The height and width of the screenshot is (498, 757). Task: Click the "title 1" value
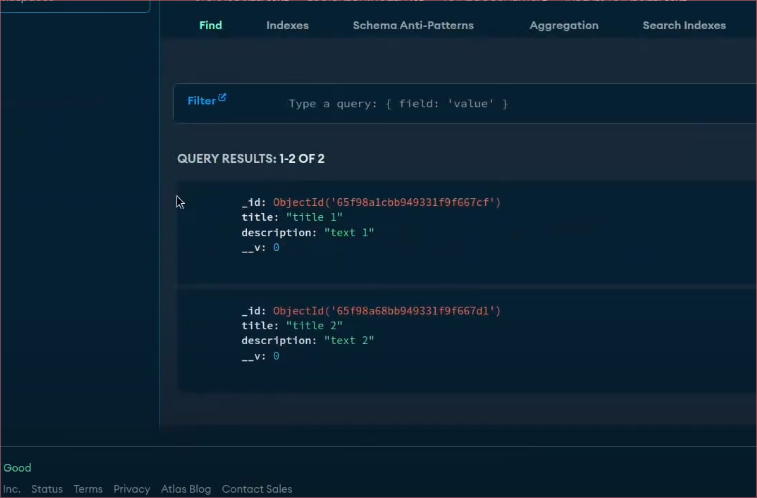(x=314, y=217)
